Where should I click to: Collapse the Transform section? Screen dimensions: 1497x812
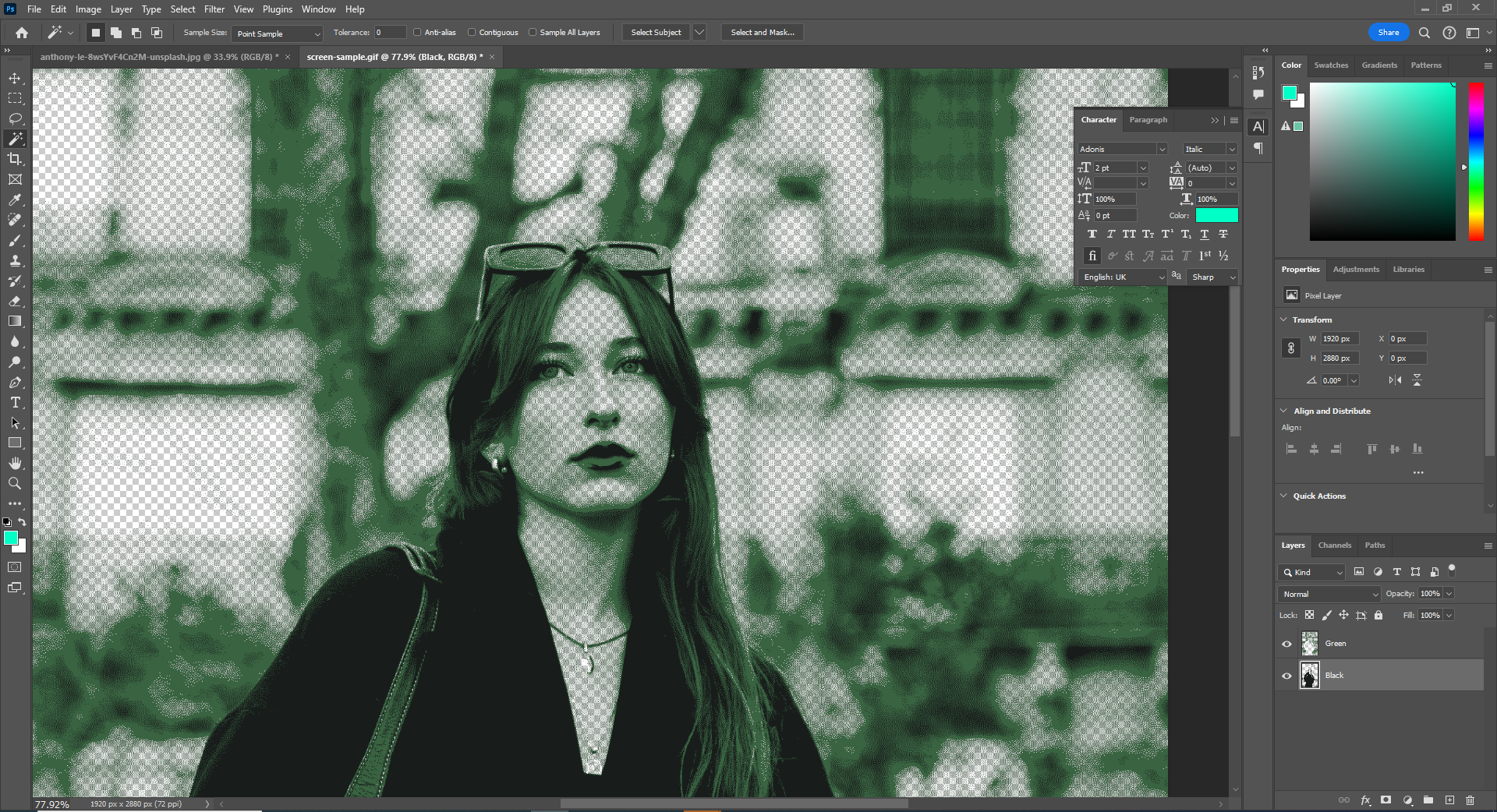1284,320
